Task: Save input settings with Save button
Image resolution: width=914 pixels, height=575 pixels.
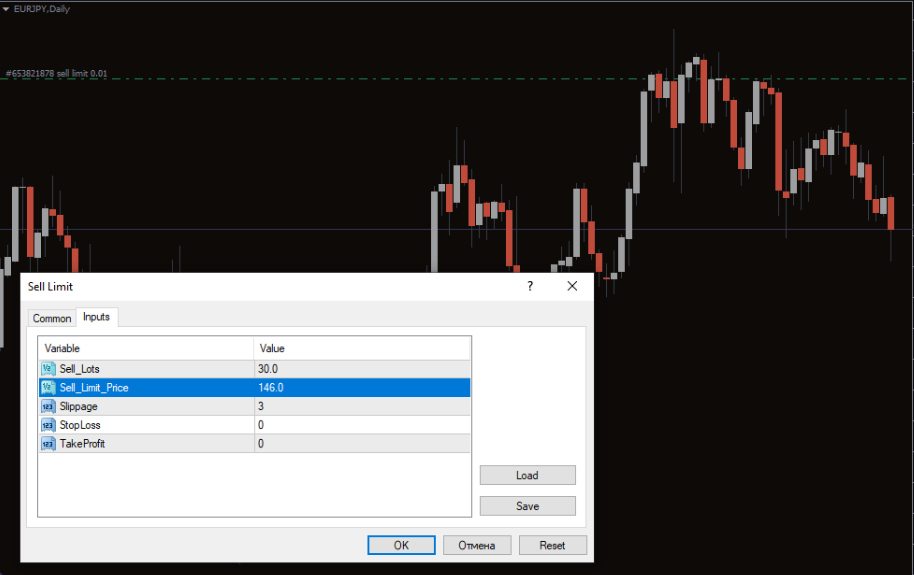Action: (527, 506)
